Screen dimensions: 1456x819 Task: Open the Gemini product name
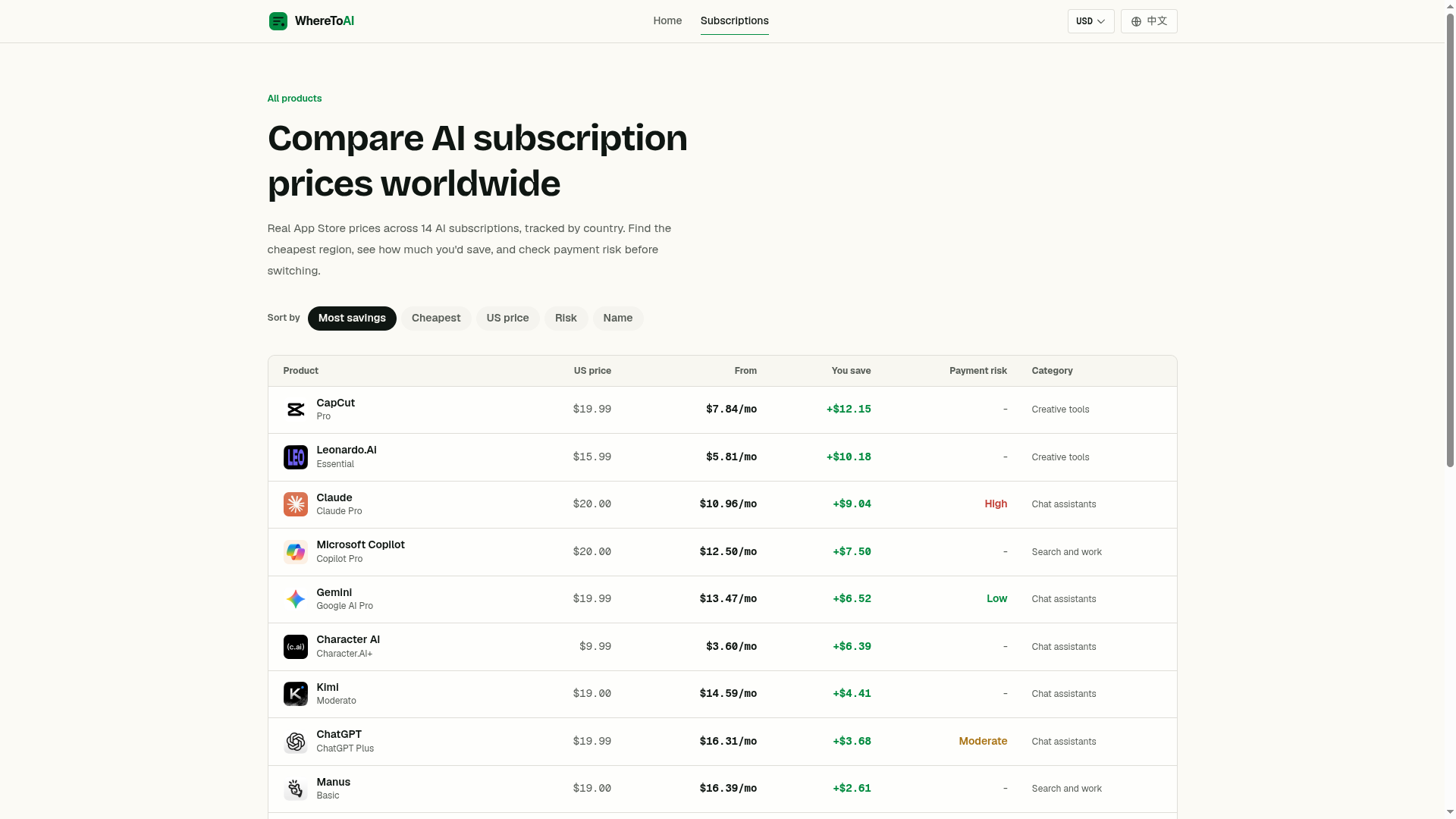[x=334, y=592]
